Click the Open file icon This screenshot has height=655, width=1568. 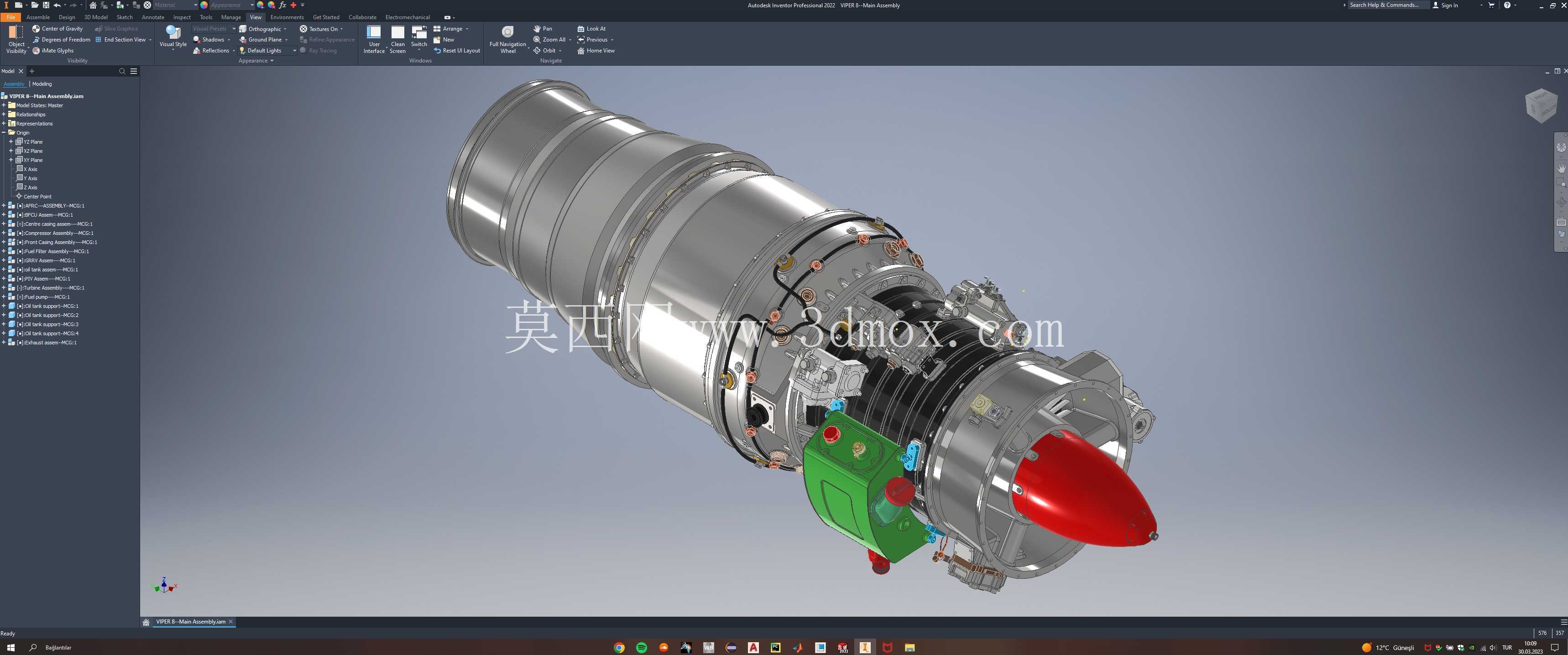coord(35,5)
